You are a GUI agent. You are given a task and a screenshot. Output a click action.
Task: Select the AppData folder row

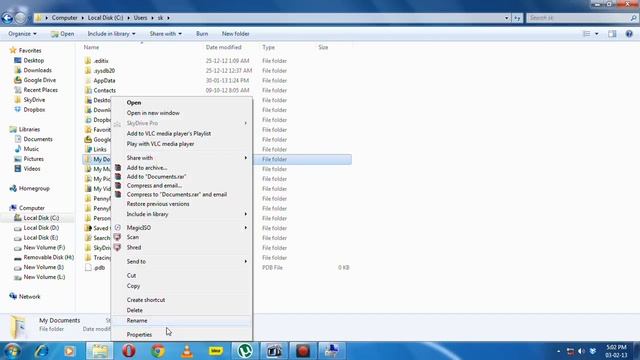(x=217, y=80)
